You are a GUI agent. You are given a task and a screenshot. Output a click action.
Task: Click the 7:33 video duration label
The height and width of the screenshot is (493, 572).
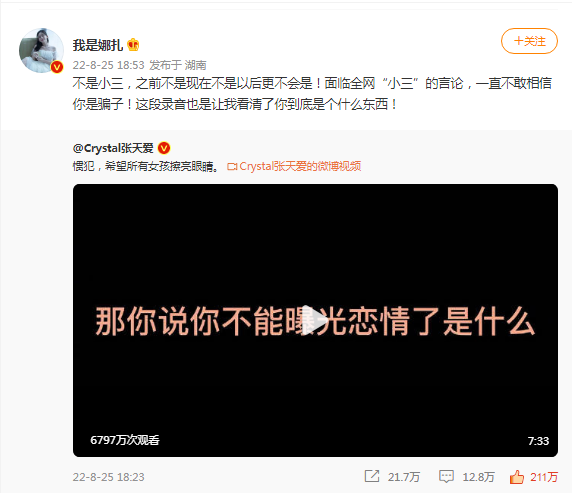coord(538,441)
